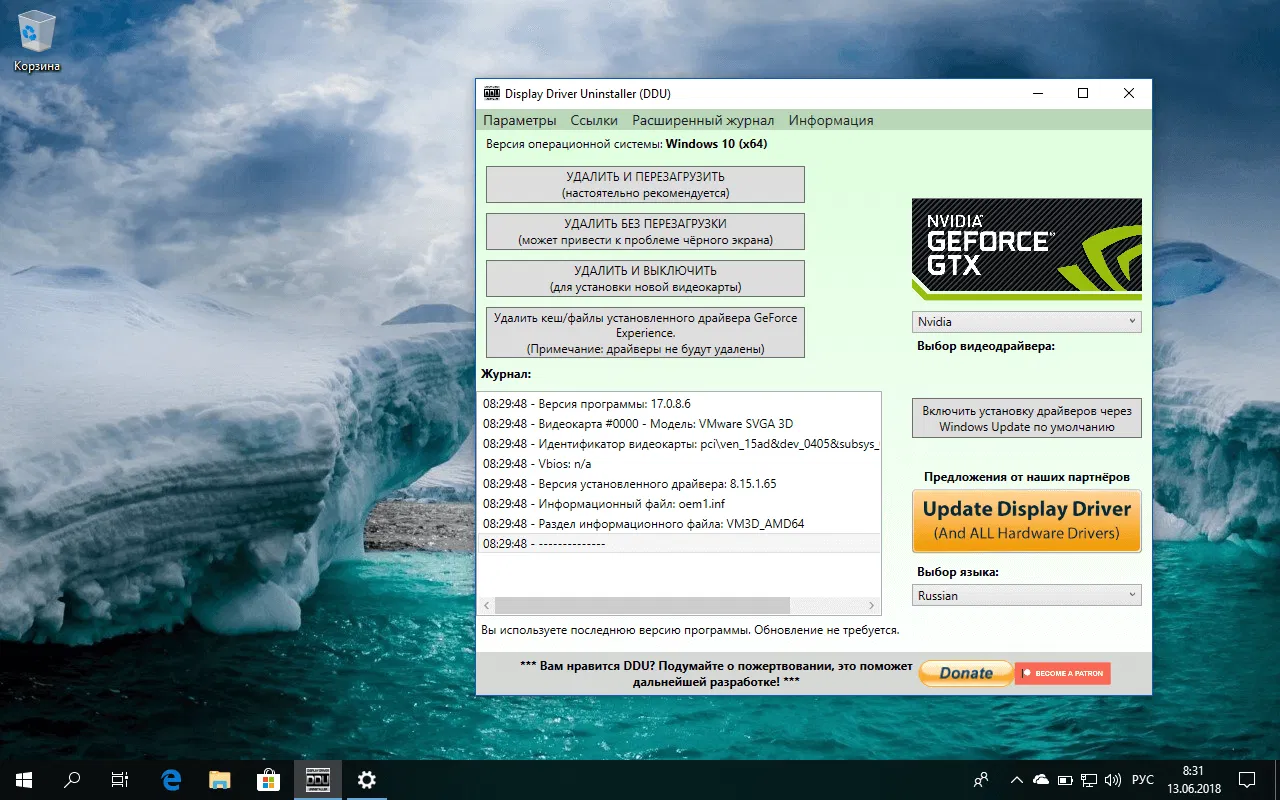Open the volume control in the tray
Screen dimensions: 1280x800
point(1113,779)
